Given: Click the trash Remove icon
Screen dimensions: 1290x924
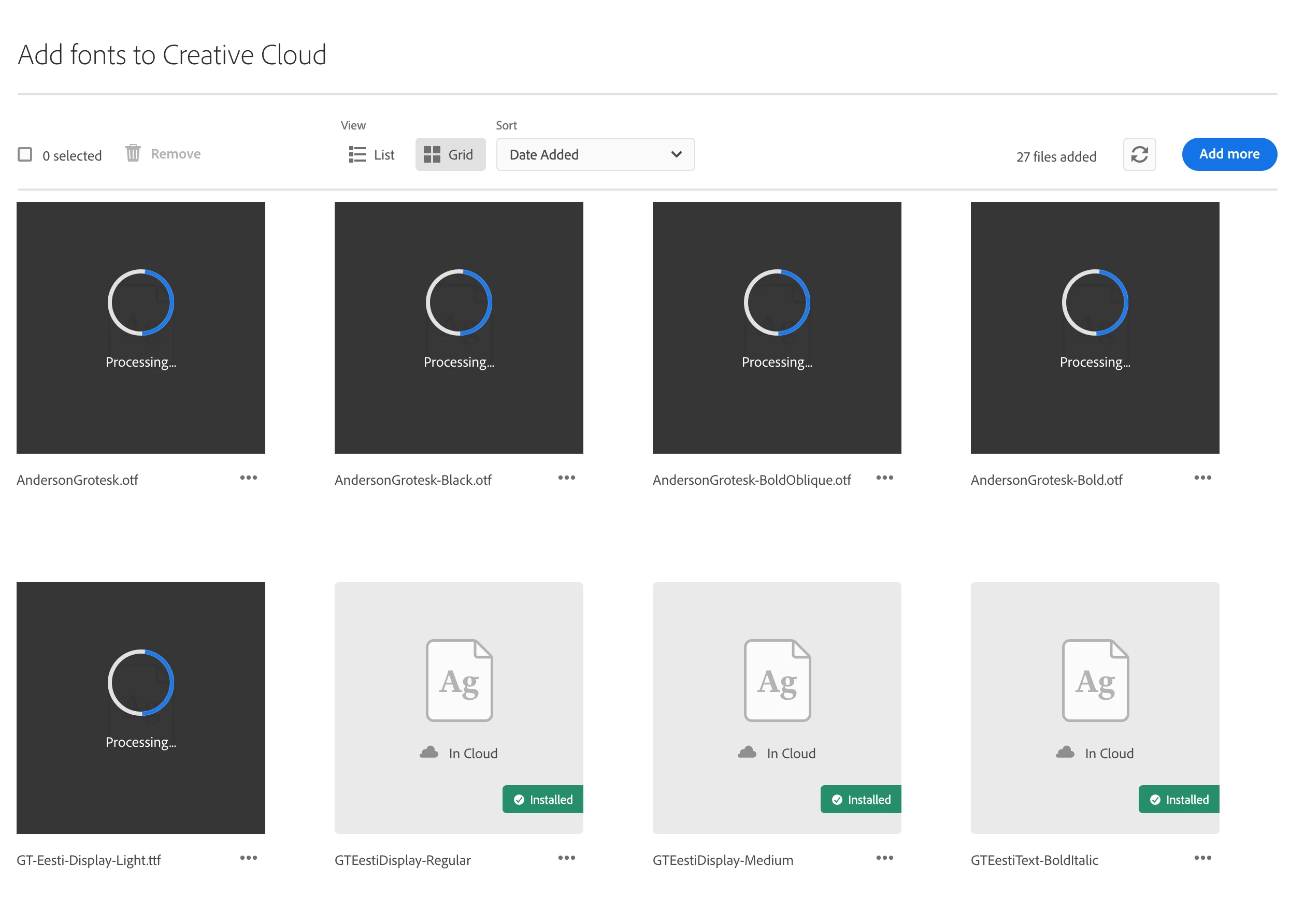Looking at the screenshot, I should (x=133, y=153).
